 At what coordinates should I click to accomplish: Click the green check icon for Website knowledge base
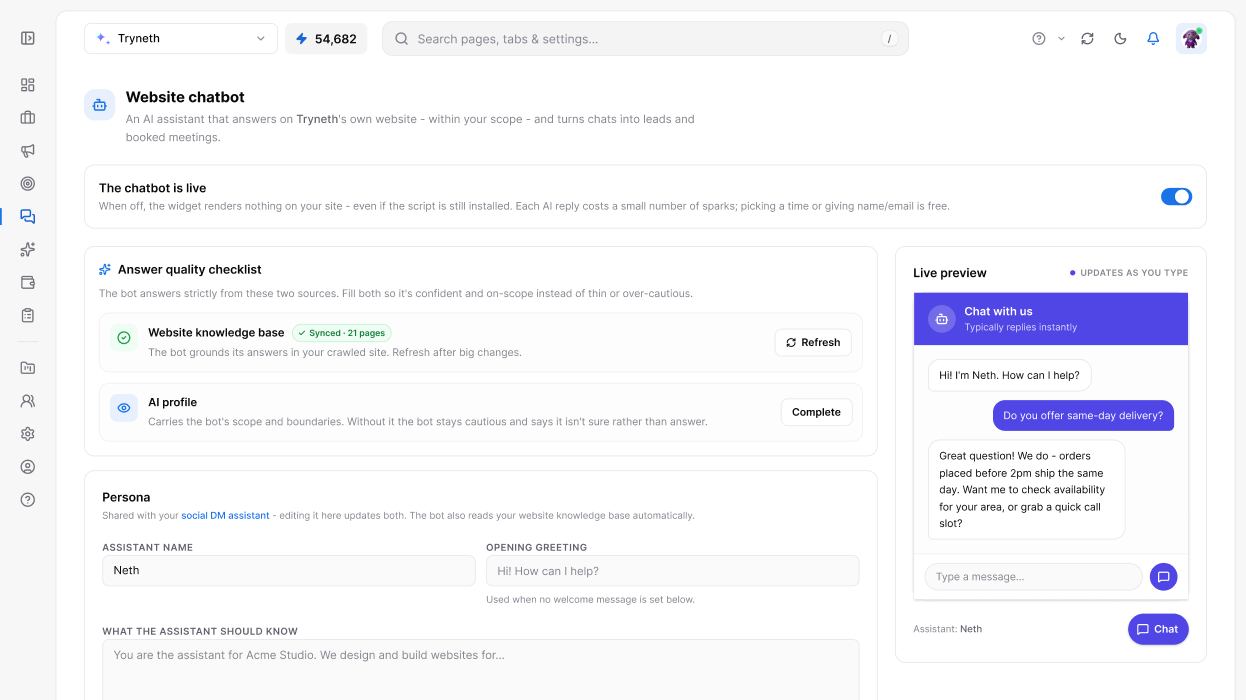click(x=124, y=338)
